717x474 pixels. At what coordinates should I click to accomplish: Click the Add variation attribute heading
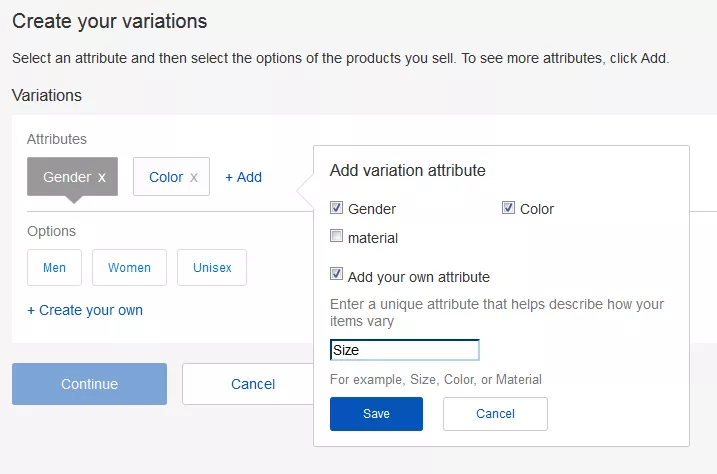pyautogui.click(x=408, y=170)
